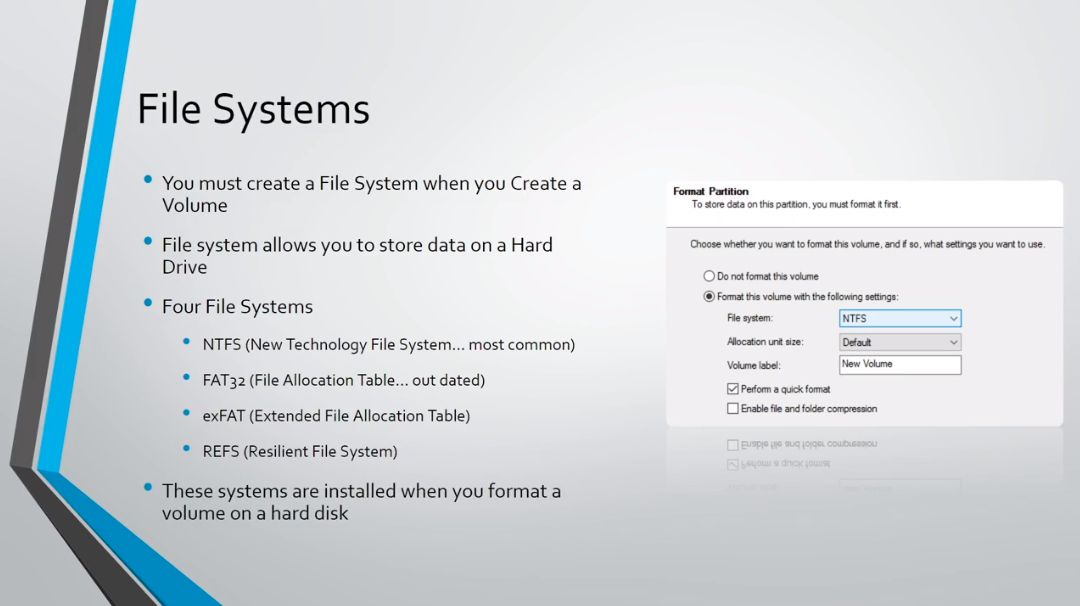Select 'Do not format this volume' radio button
1080x606 pixels.
709,276
